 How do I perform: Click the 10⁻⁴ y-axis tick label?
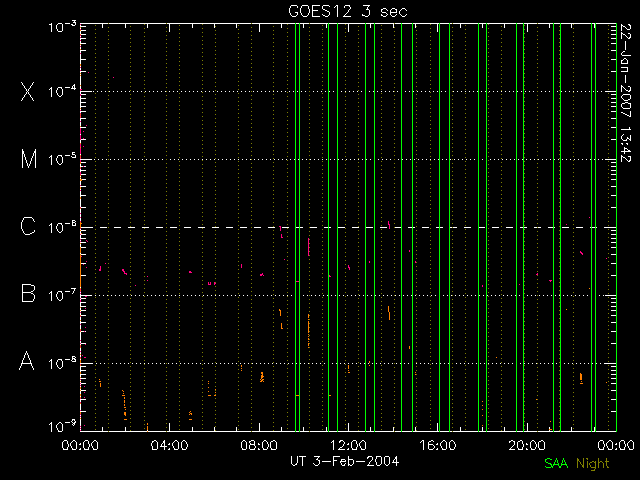(62, 91)
